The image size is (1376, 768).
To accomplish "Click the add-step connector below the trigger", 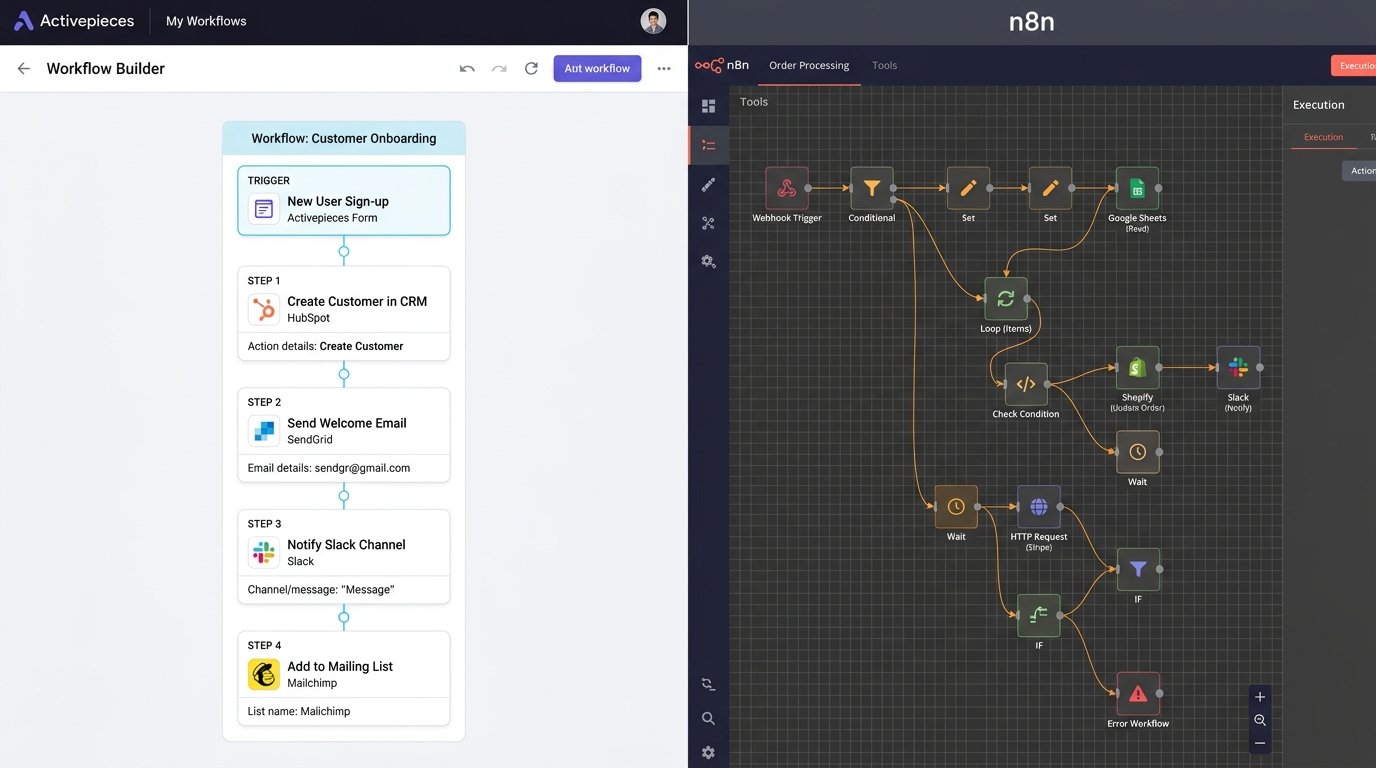I will point(344,251).
